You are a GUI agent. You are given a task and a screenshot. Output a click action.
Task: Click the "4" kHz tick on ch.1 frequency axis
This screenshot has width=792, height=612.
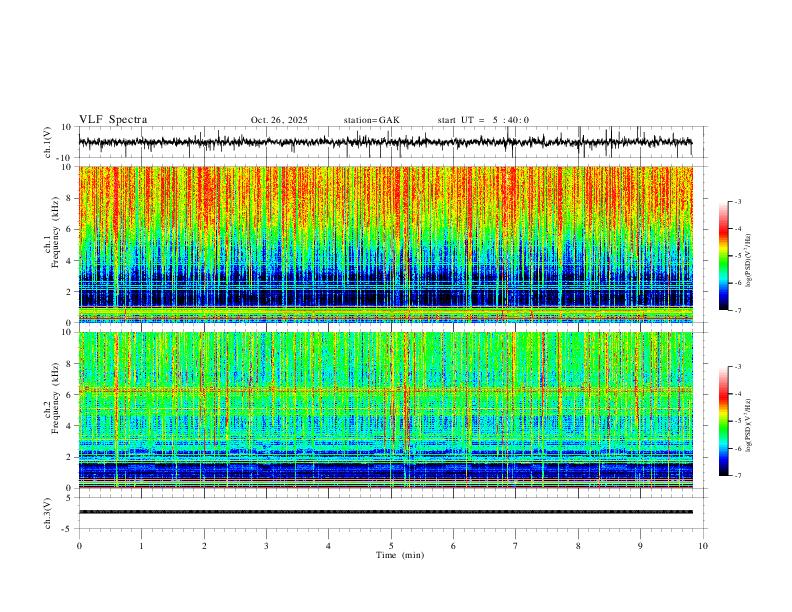pyautogui.click(x=70, y=261)
